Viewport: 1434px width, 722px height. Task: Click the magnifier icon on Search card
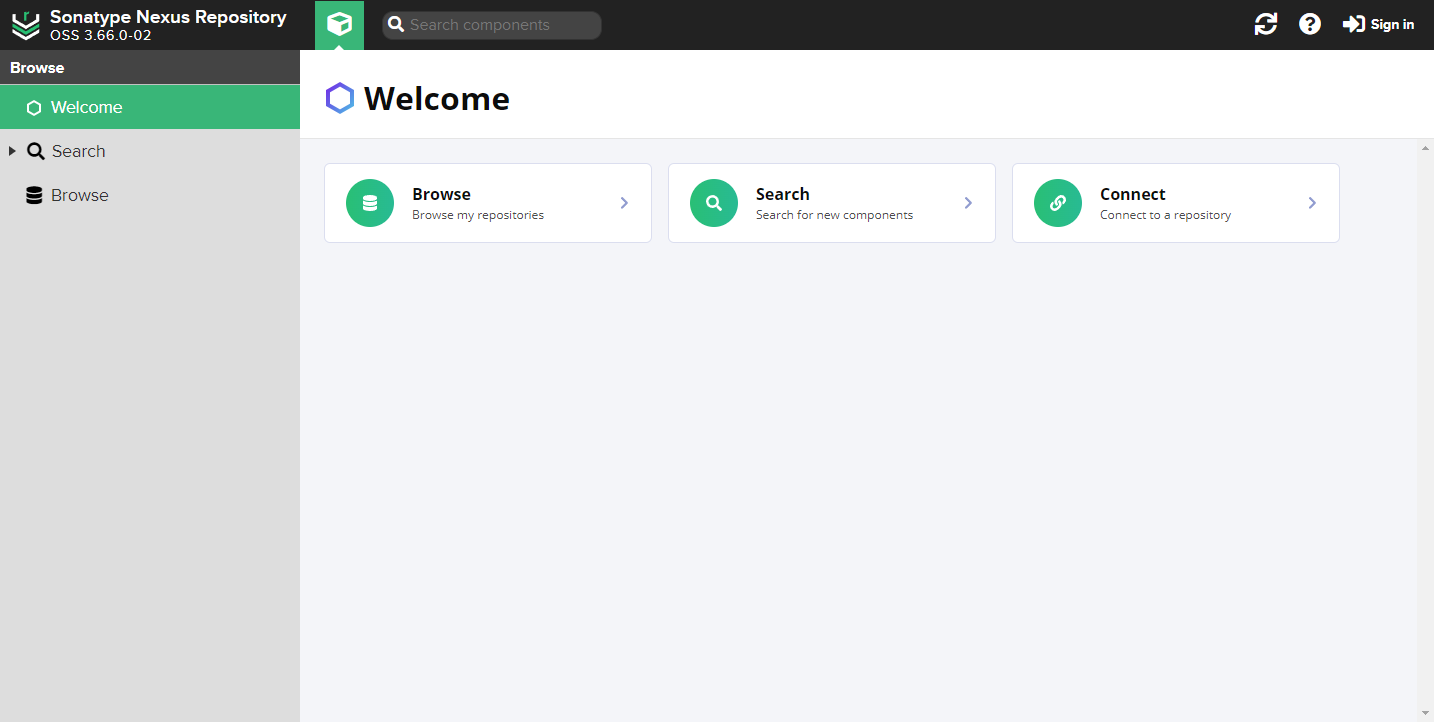(714, 203)
